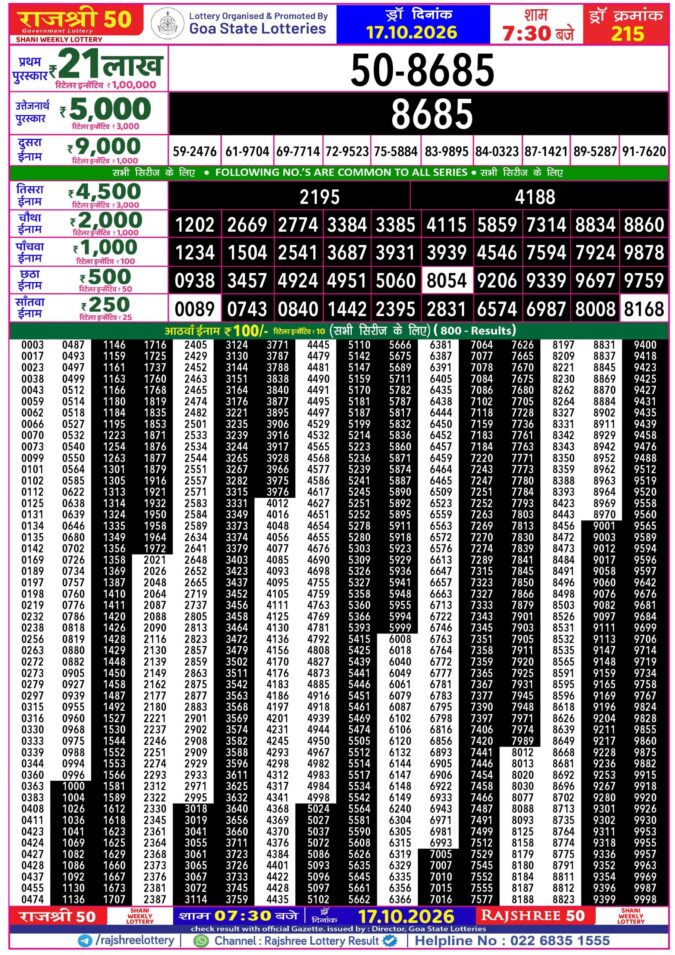Click second prize number 61-9704
The image size is (675, 955).
tap(247, 151)
